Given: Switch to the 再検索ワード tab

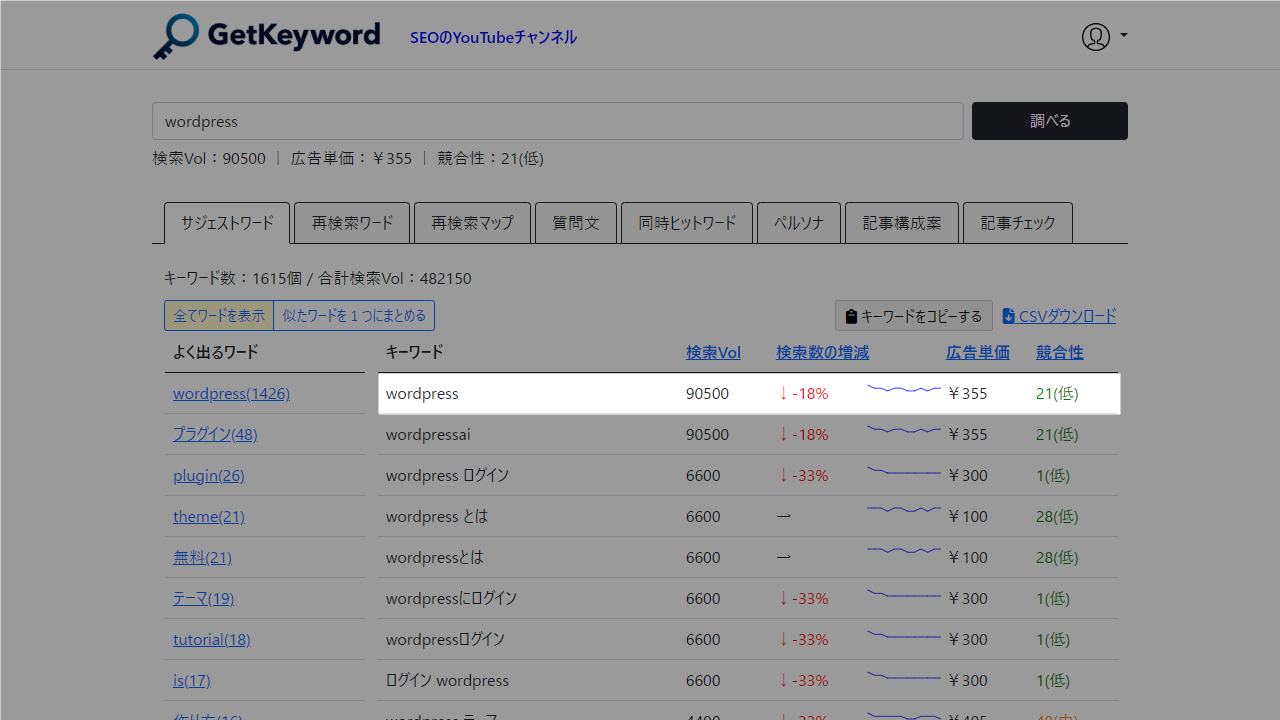Looking at the screenshot, I should pyautogui.click(x=352, y=222).
